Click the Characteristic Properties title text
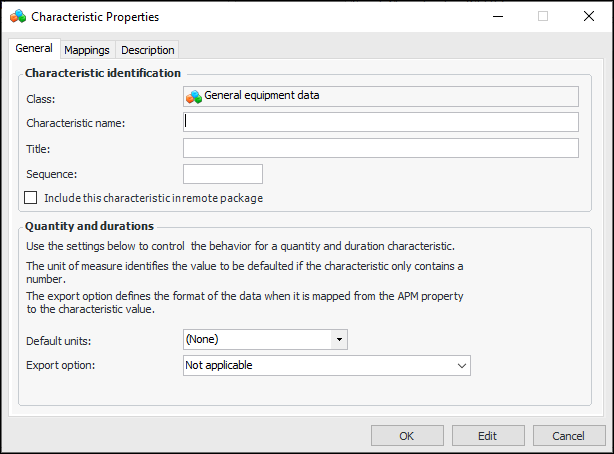Viewport: 614px width, 454px height. (x=95, y=17)
